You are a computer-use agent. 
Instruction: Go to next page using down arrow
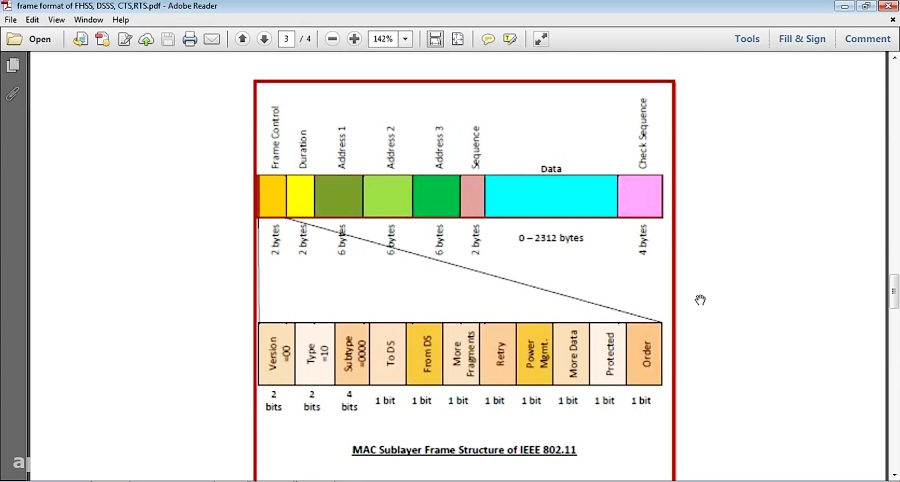(265, 39)
